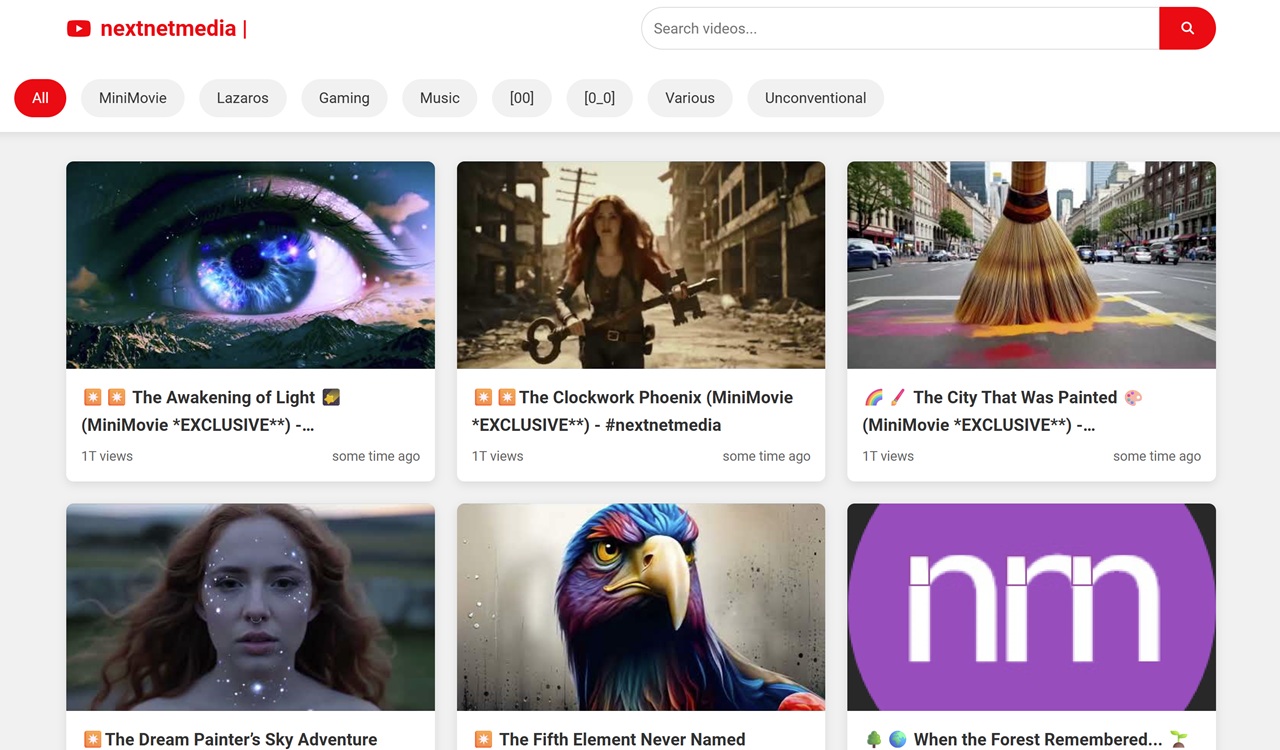This screenshot has height=750, width=1280.
Task: Select the Unconventional category chip
Action: tap(815, 98)
